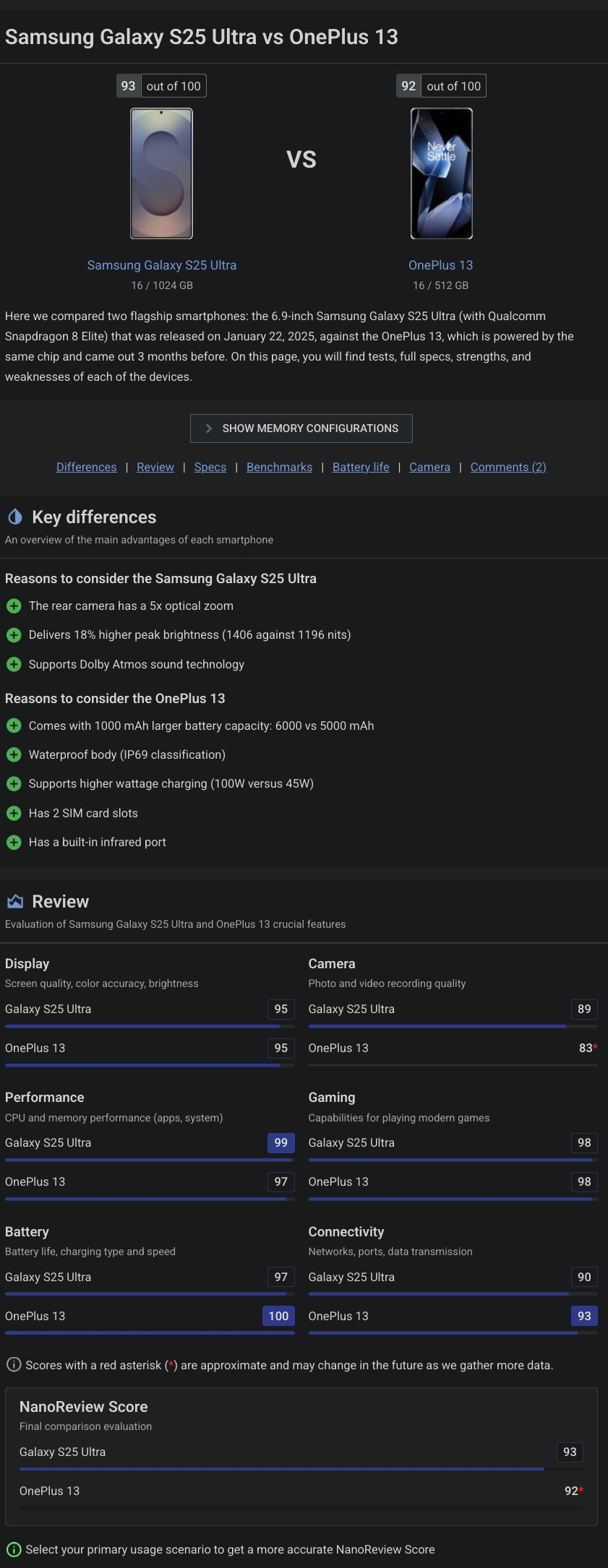The image size is (608, 1568).
Task: Click green info icon beside usage scenario note
Action: 14,1549
